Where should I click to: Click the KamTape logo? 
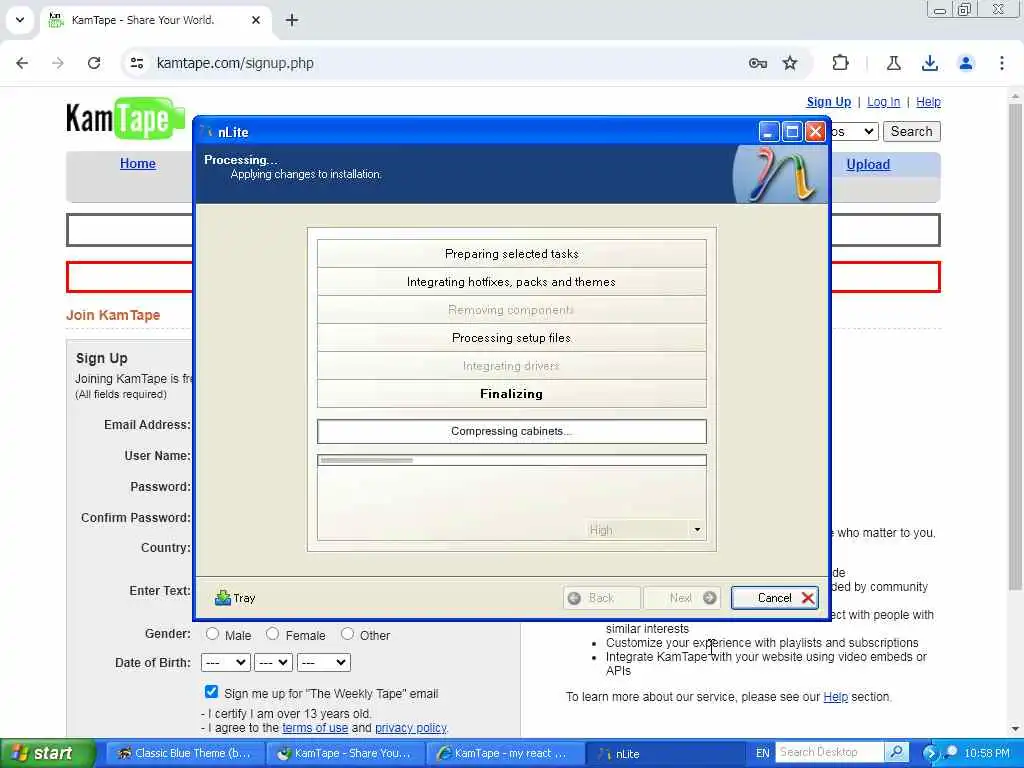click(x=125, y=118)
